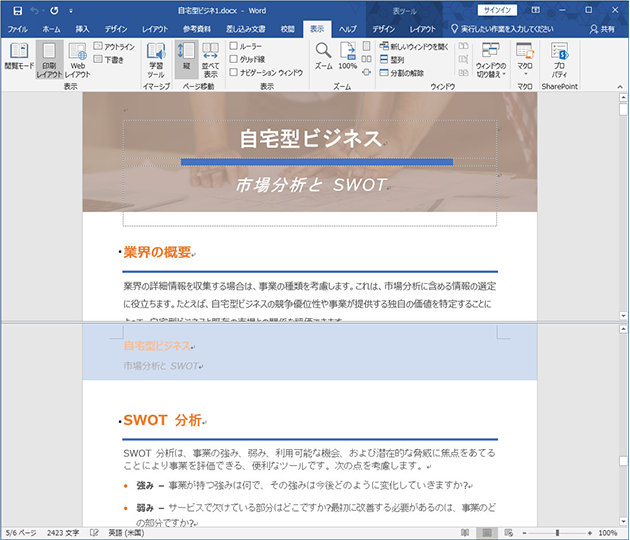
Task: Click the サインイン button
Action: pos(497,10)
